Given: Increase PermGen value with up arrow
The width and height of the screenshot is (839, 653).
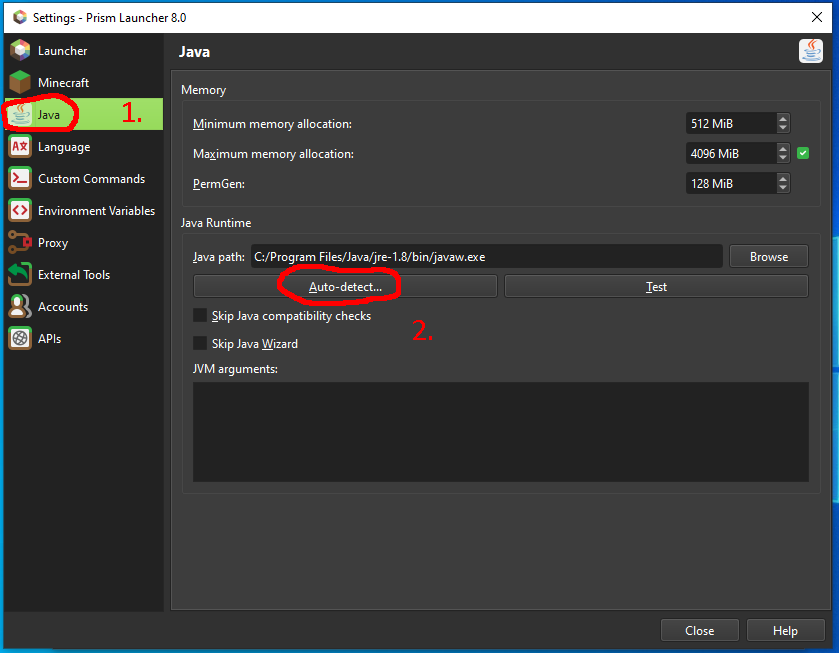Looking at the screenshot, I should (783, 179).
